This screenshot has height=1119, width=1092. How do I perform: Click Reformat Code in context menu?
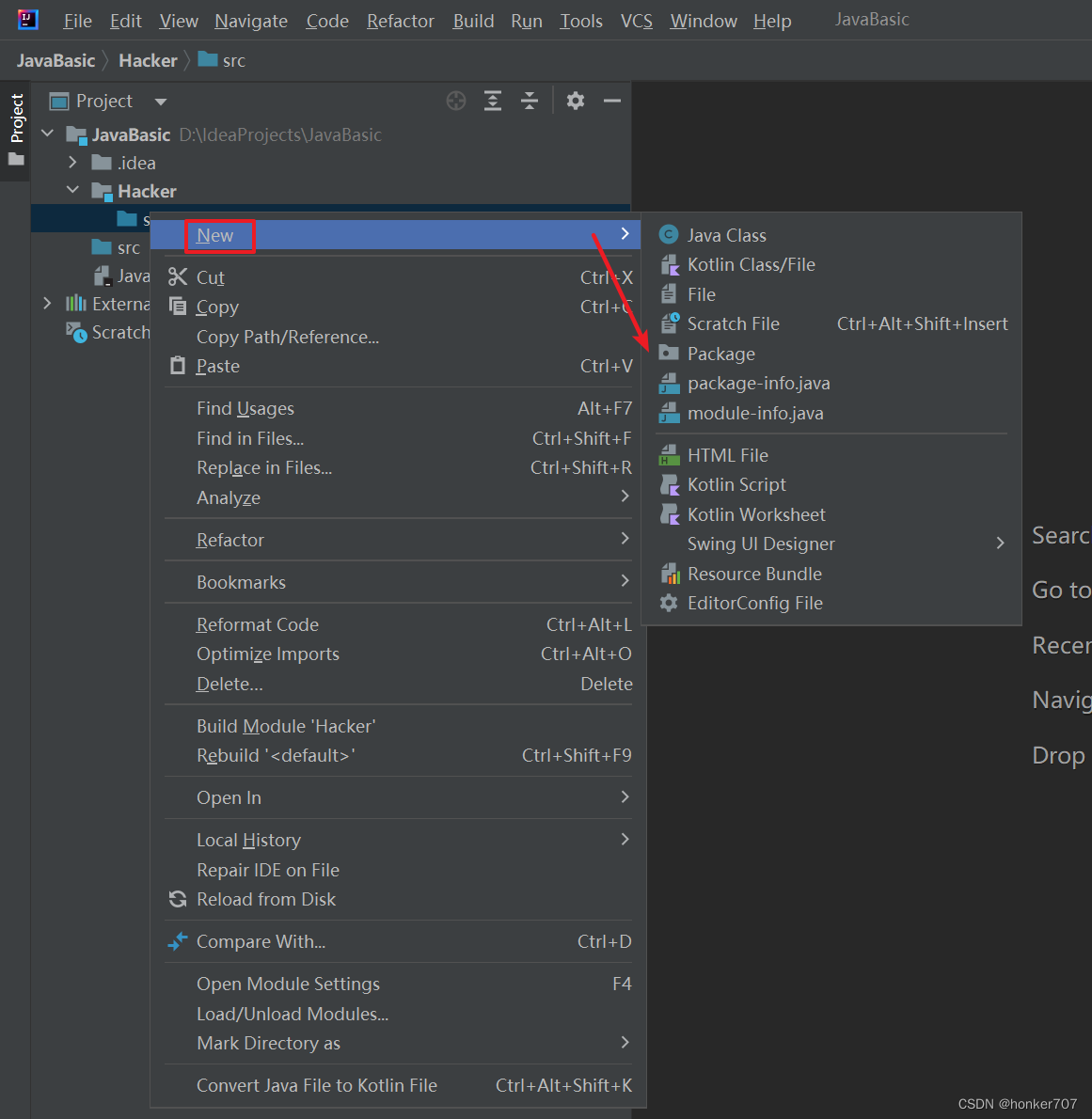click(257, 624)
